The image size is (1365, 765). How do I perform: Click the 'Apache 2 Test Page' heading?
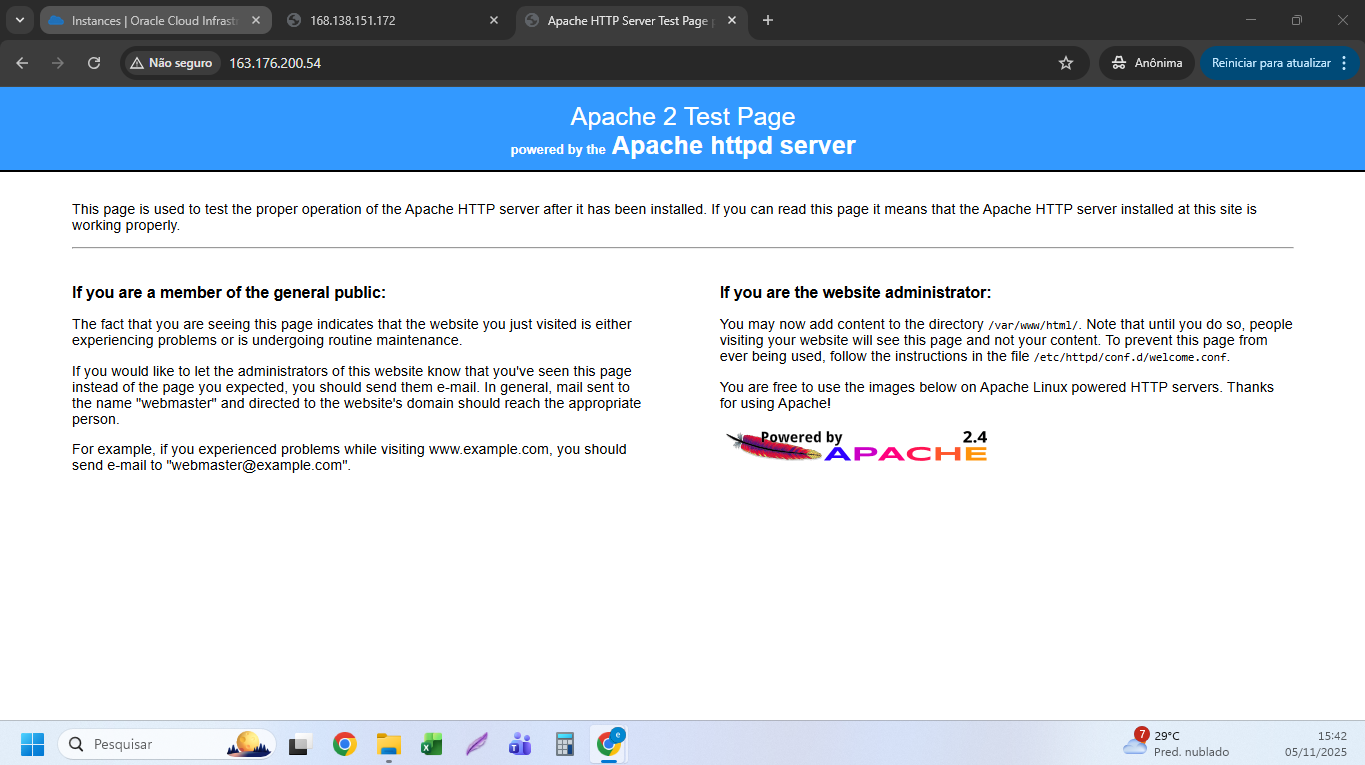point(683,117)
